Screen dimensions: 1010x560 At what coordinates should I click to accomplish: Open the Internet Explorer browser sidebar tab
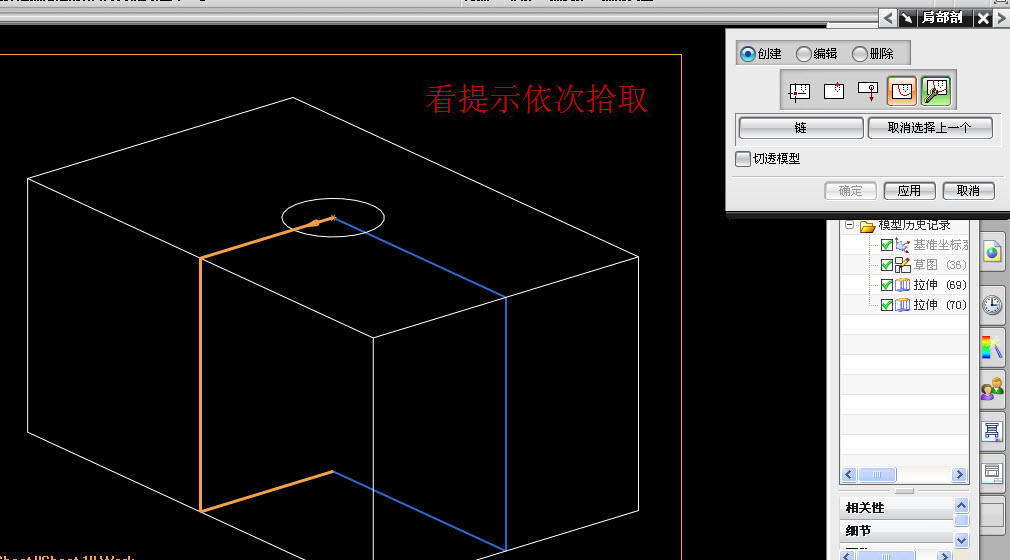(x=992, y=252)
